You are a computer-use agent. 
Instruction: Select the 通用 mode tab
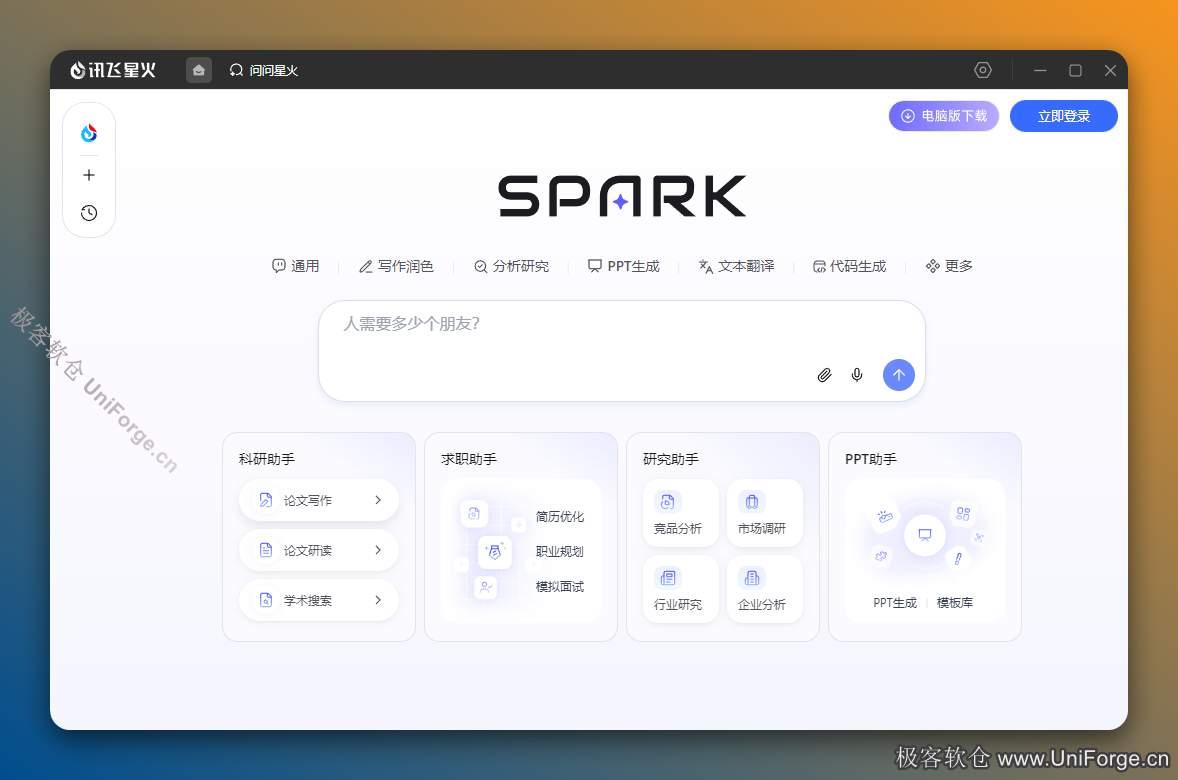pyautogui.click(x=295, y=266)
